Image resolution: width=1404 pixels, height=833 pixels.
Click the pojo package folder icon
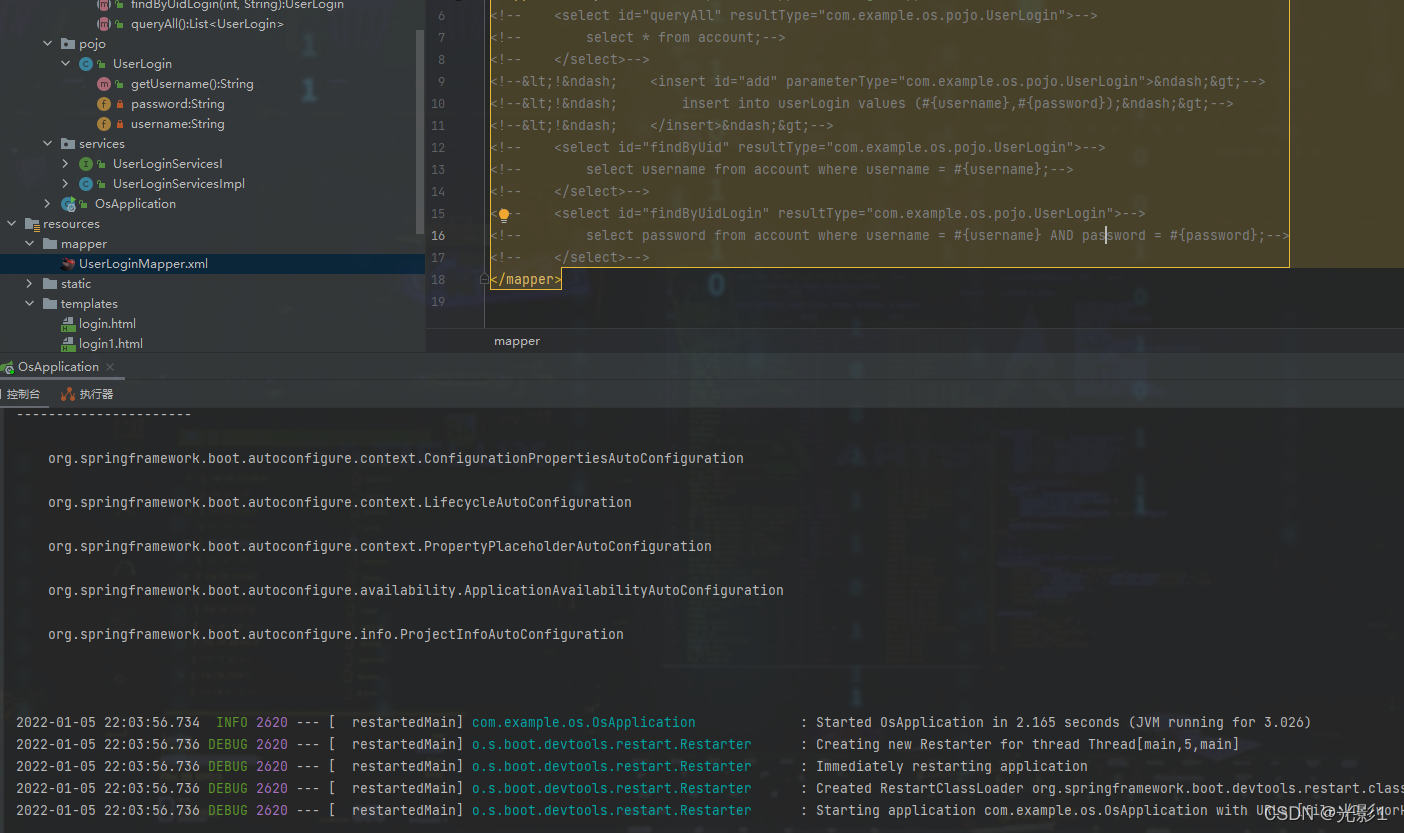[x=68, y=44]
